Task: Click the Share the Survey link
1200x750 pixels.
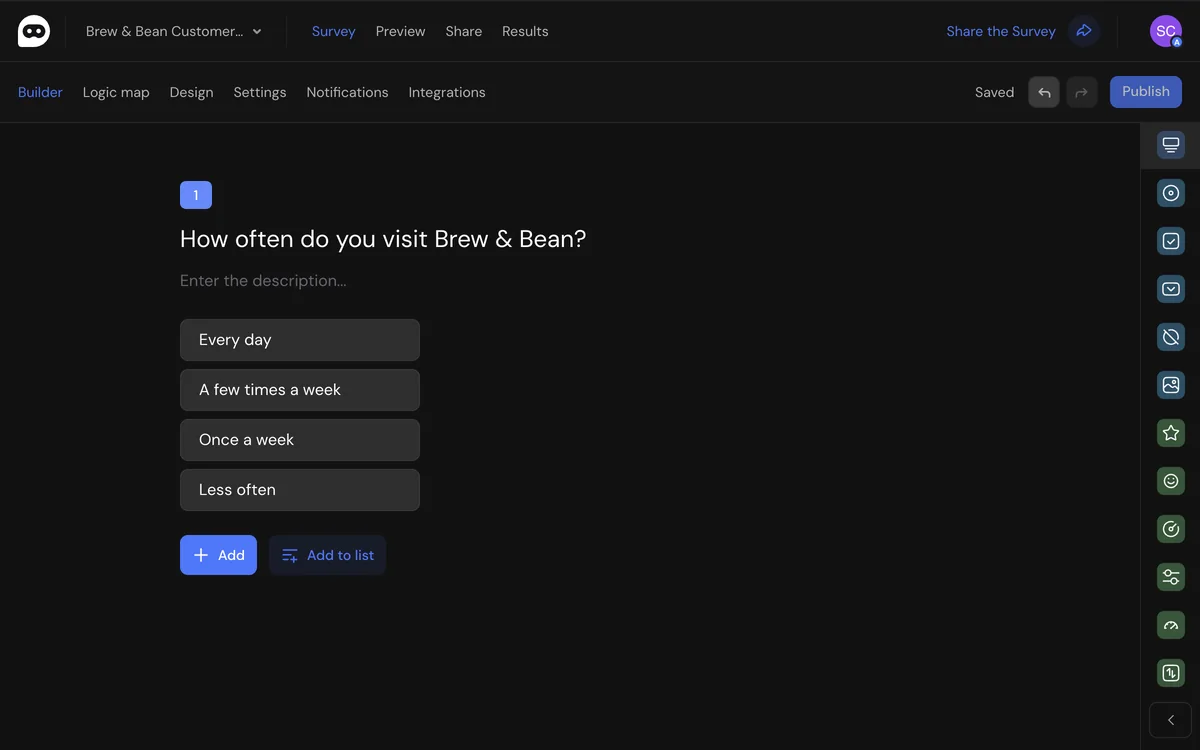Action: [x=1001, y=31]
